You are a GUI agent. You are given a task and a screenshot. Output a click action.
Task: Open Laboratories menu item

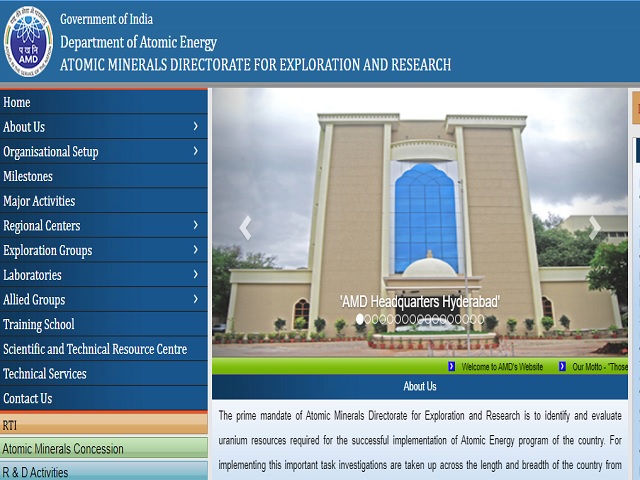[104, 275]
